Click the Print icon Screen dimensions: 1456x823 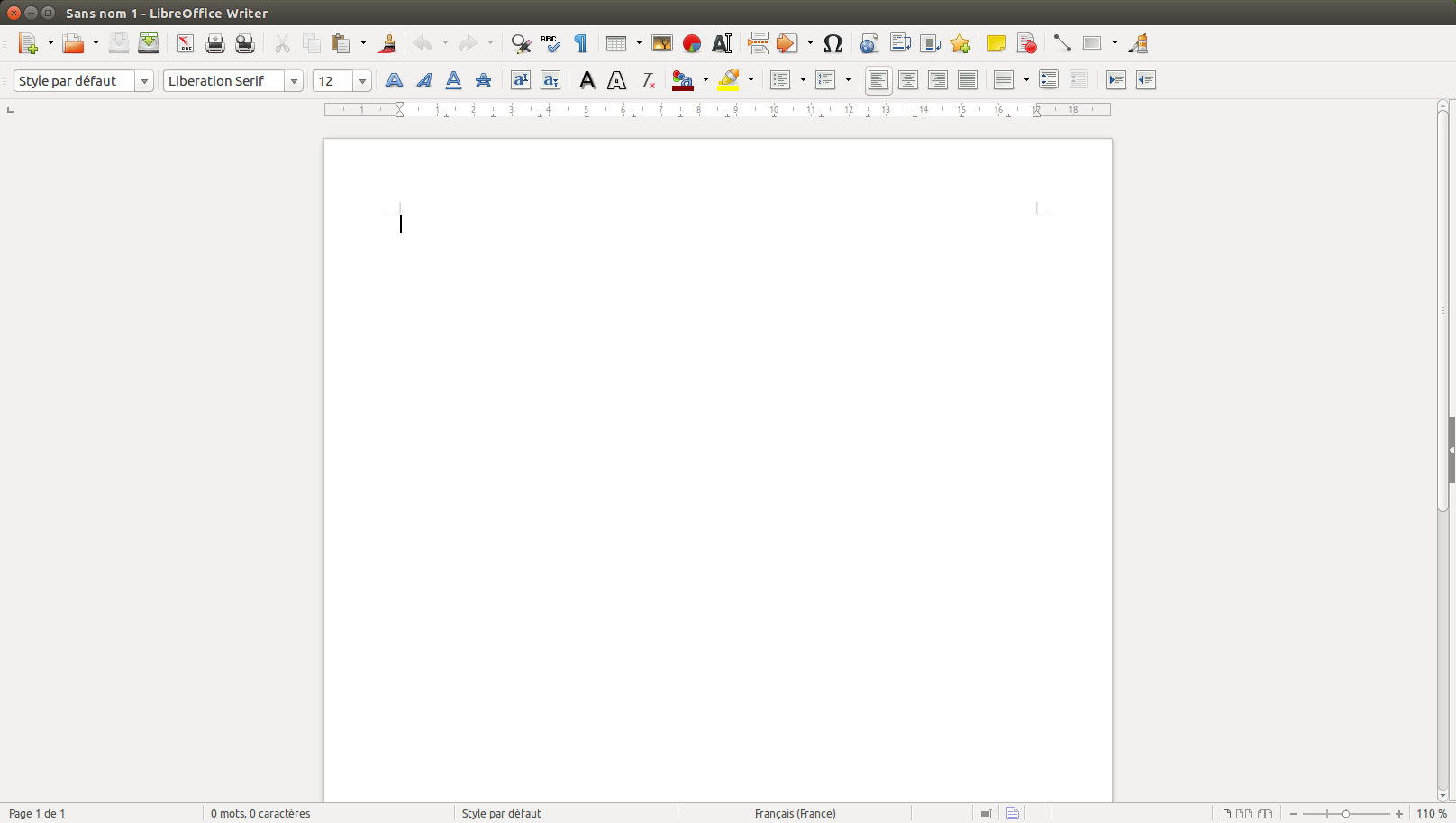(215, 43)
